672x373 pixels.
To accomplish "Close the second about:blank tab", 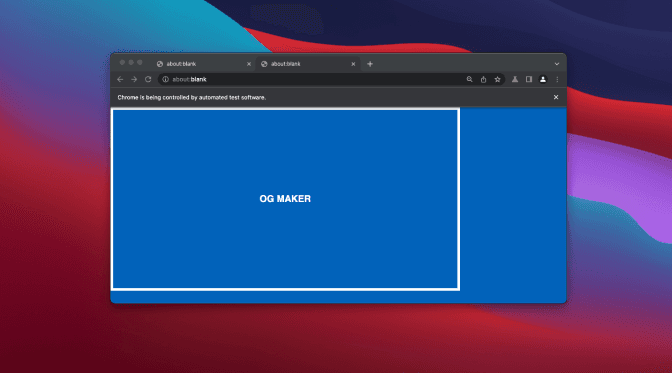I will [353, 64].
